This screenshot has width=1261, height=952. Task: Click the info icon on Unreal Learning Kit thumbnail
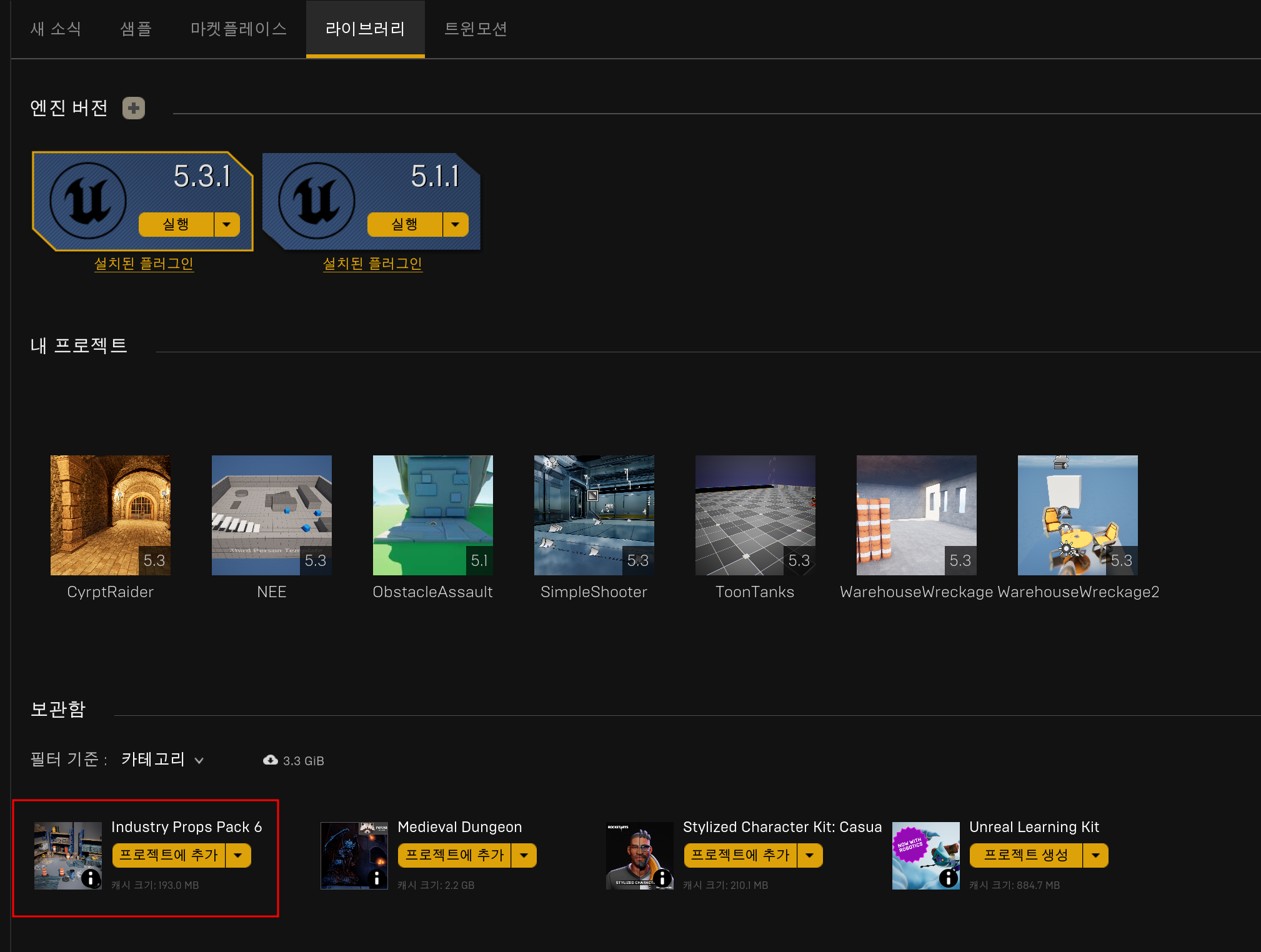pos(948,878)
